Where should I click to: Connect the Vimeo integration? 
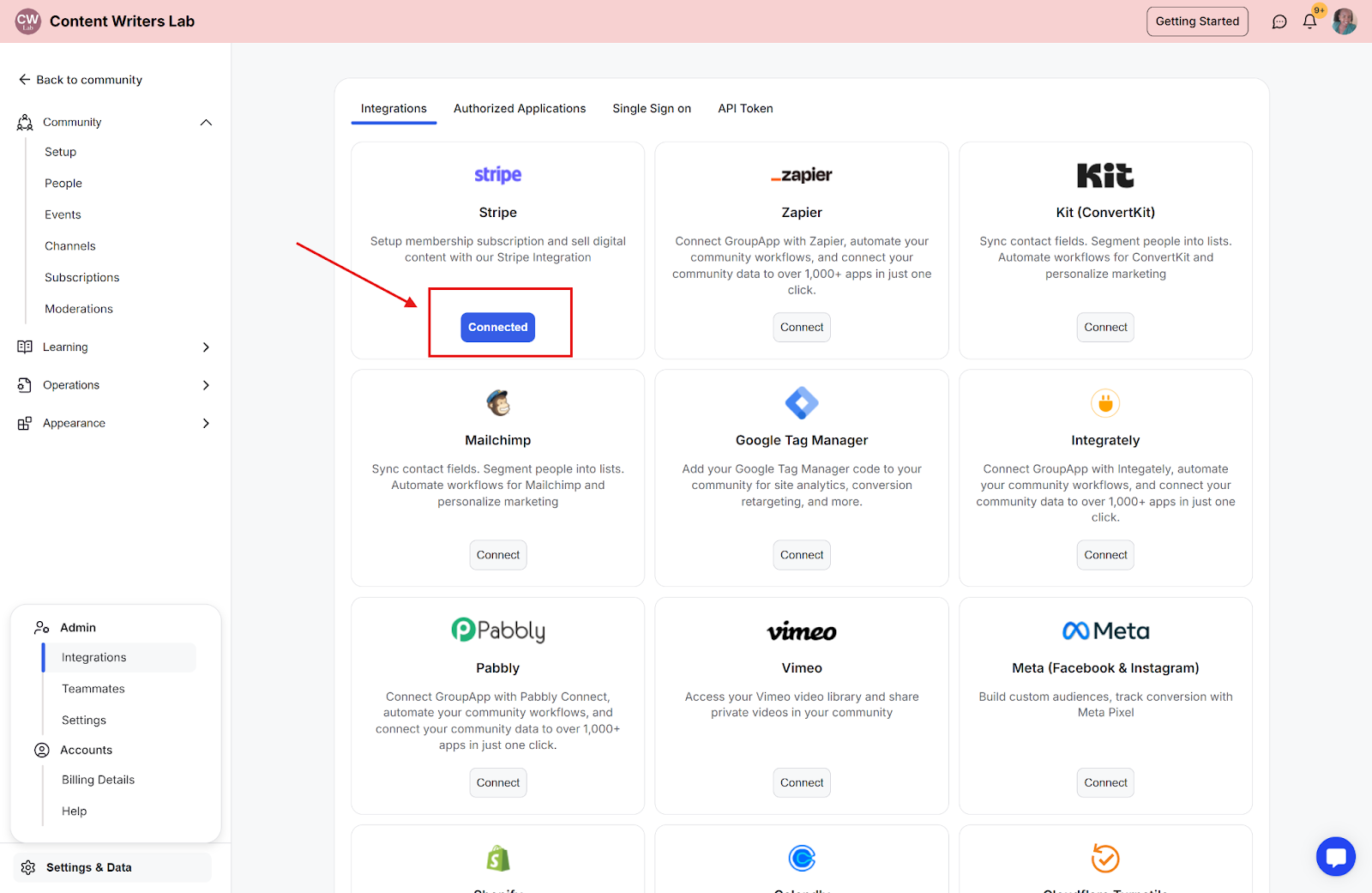point(802,783)
